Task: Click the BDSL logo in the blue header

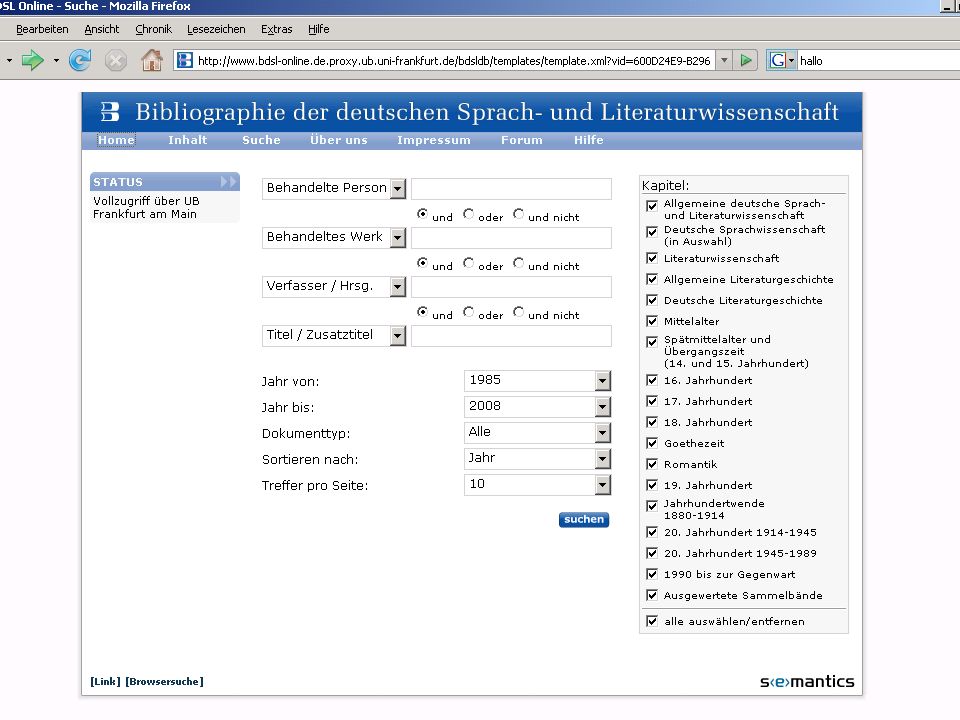Action: (x=110, y=111)
